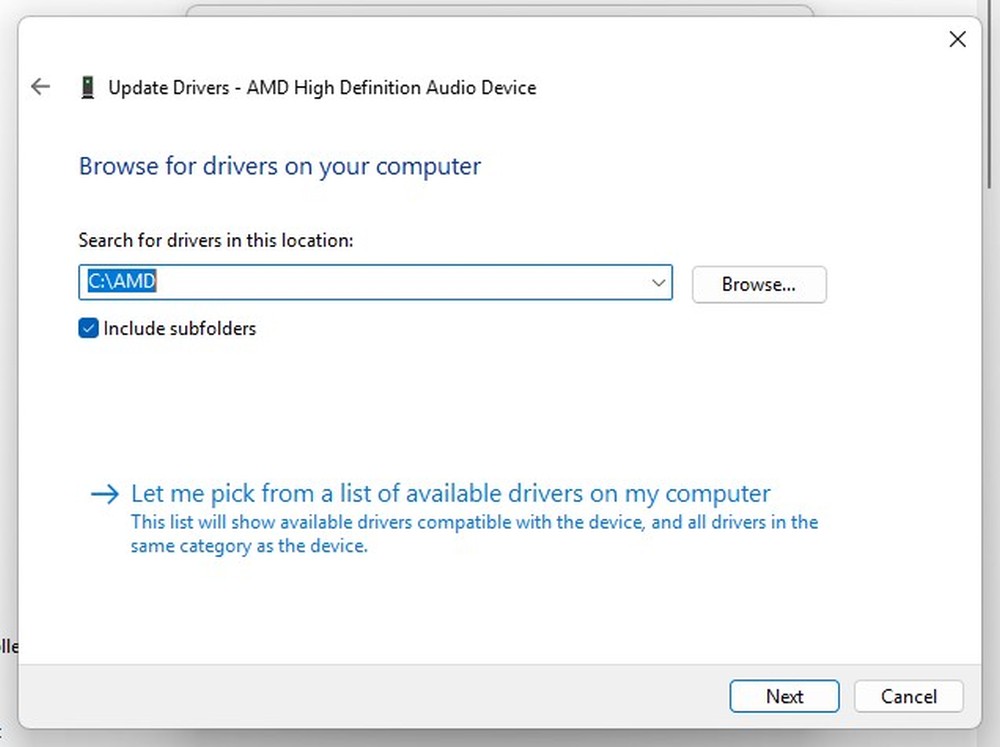Choose 'Let me pick from a list of available drivers'
The image size is (1000, 747).
click(x=450, y=493)
